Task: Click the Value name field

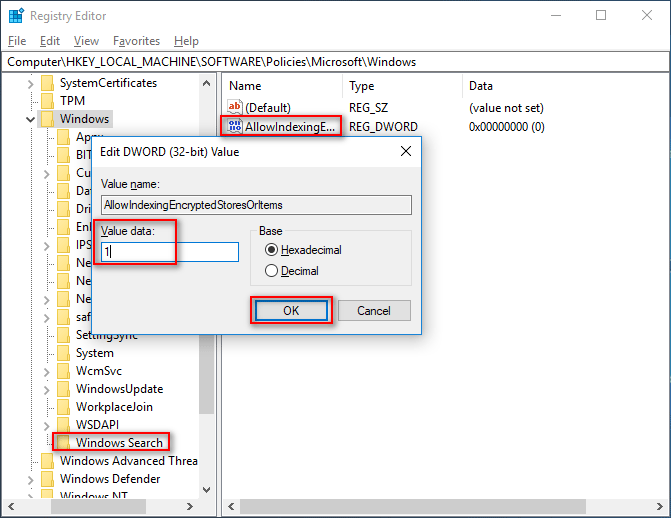Action: (x=256, y=205)
